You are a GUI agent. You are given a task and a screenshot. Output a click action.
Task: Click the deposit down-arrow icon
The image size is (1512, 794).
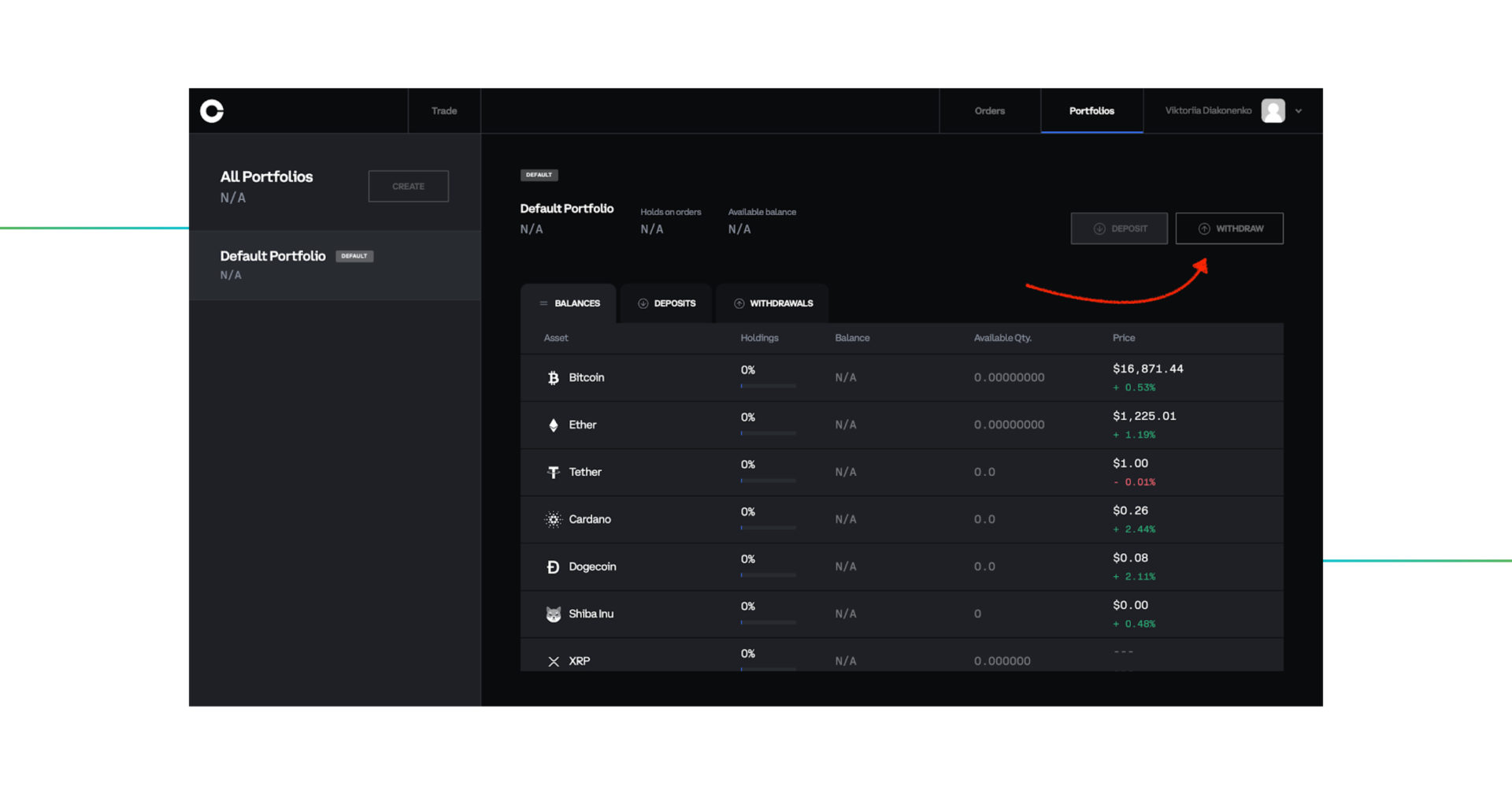pyautogui.click(x=1098, y=228)
